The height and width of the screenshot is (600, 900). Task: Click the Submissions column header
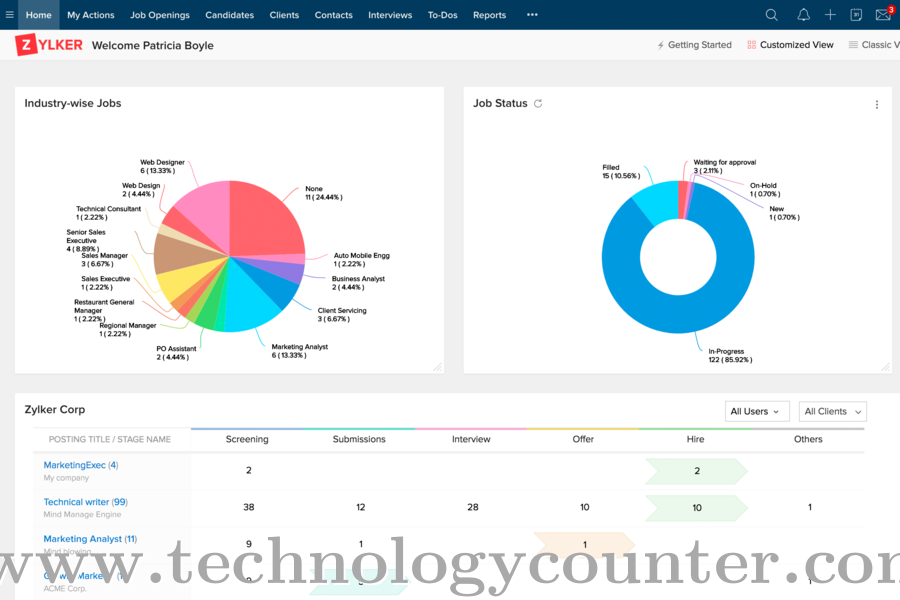[x=359, y=439]
